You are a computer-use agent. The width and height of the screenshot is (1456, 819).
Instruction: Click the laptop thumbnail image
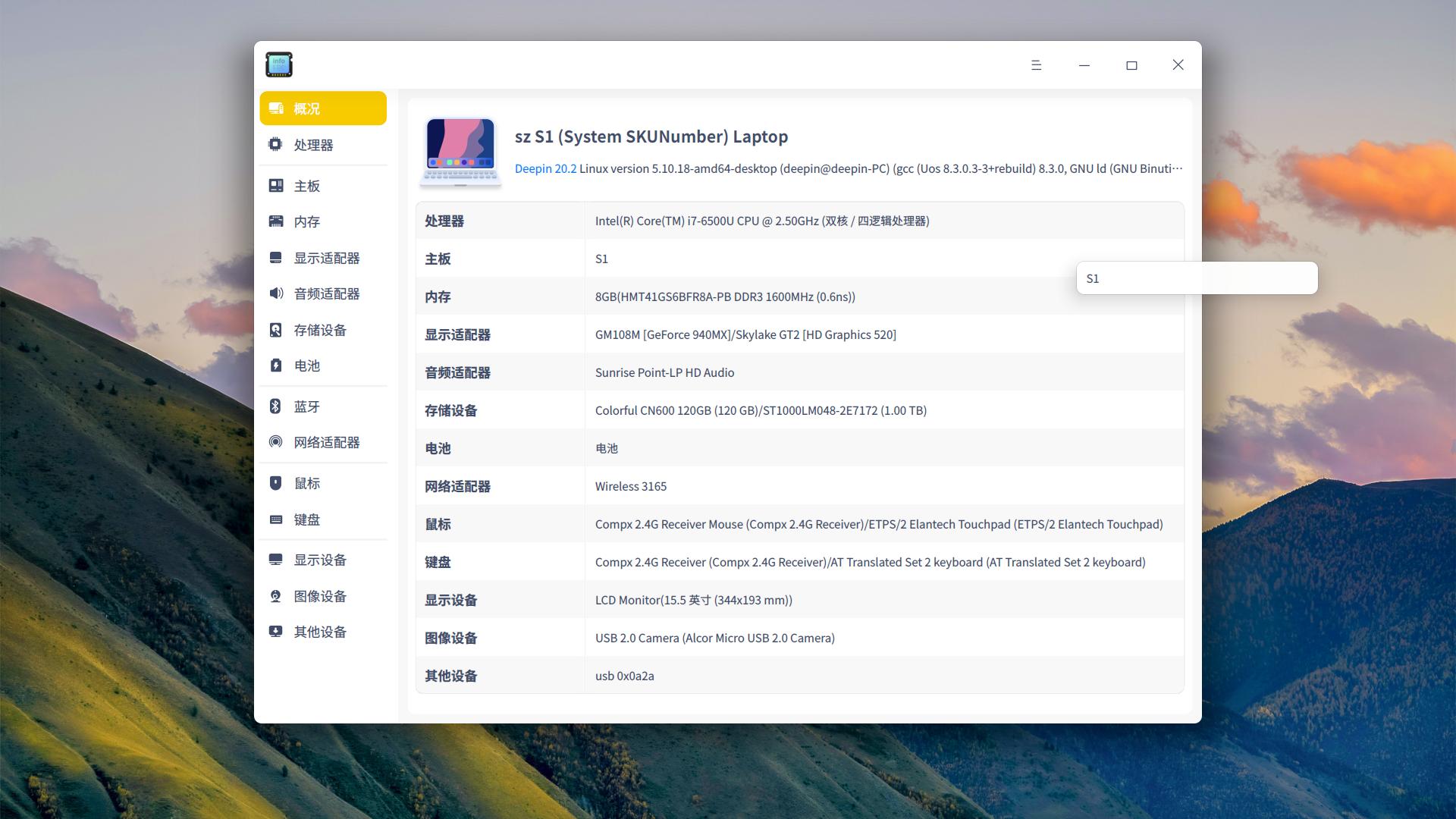(x=460, y=152)
